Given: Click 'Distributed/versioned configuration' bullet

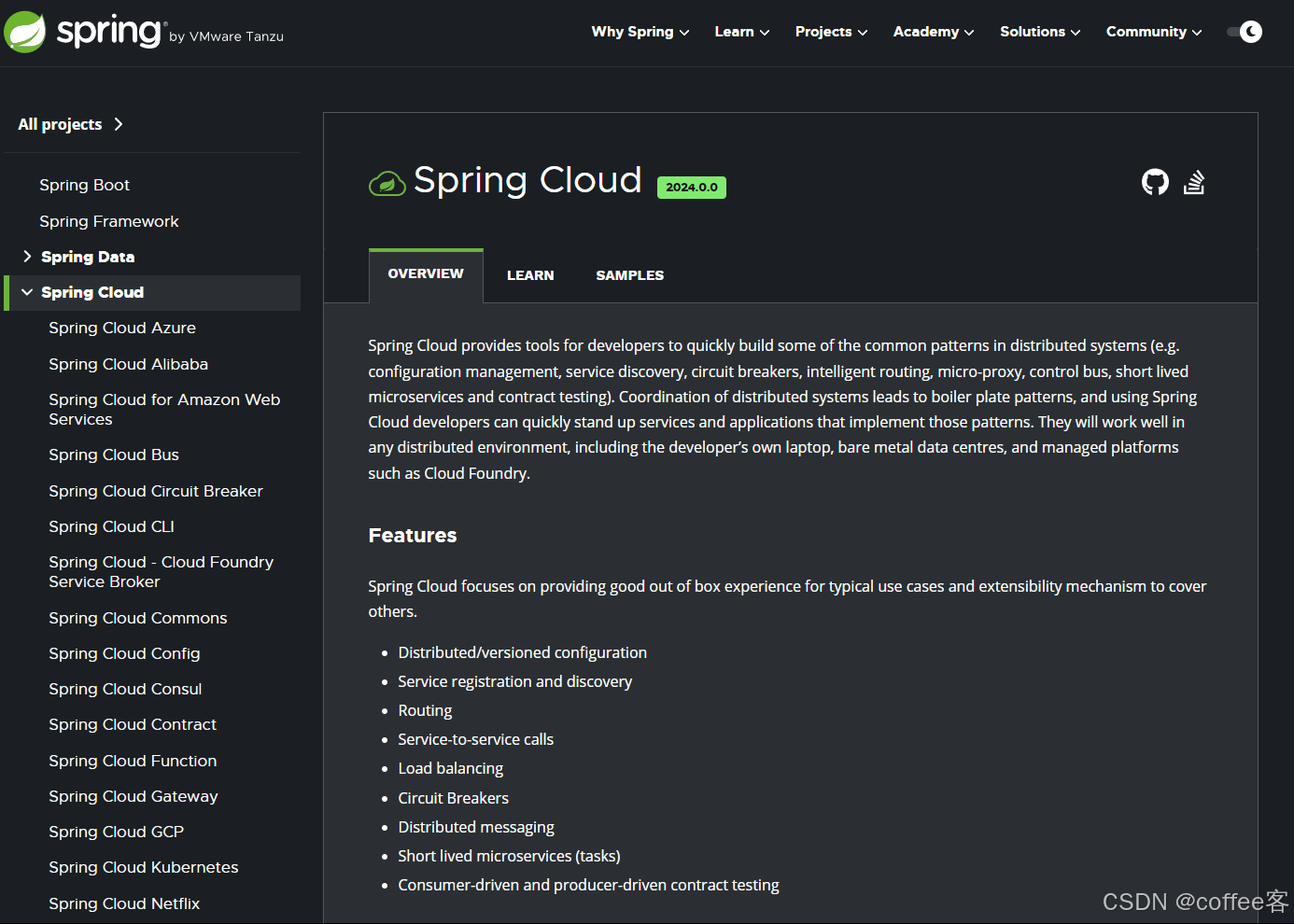Looking at the screenshot, I should click(522, 652).
